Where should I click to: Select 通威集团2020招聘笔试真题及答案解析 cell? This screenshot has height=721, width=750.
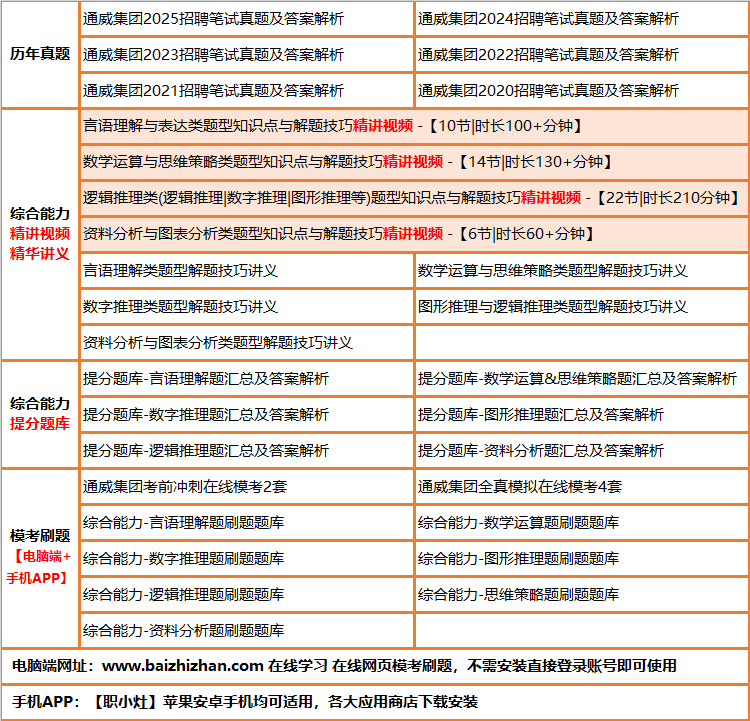click(582, 90)
